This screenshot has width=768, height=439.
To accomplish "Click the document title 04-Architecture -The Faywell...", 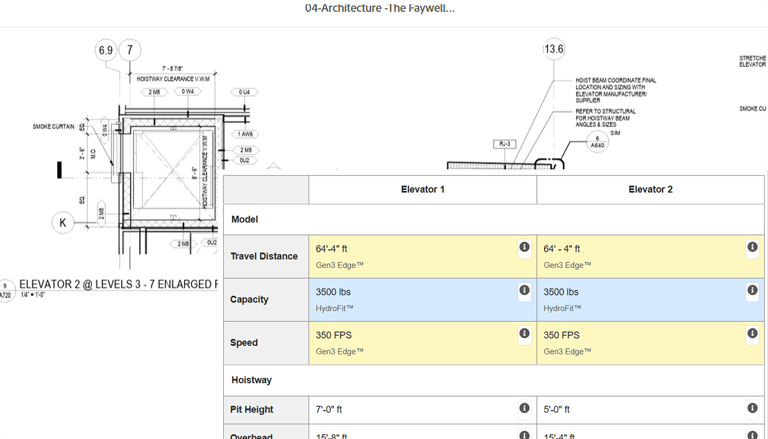I will pyautogui.click(x=380, y=8).
